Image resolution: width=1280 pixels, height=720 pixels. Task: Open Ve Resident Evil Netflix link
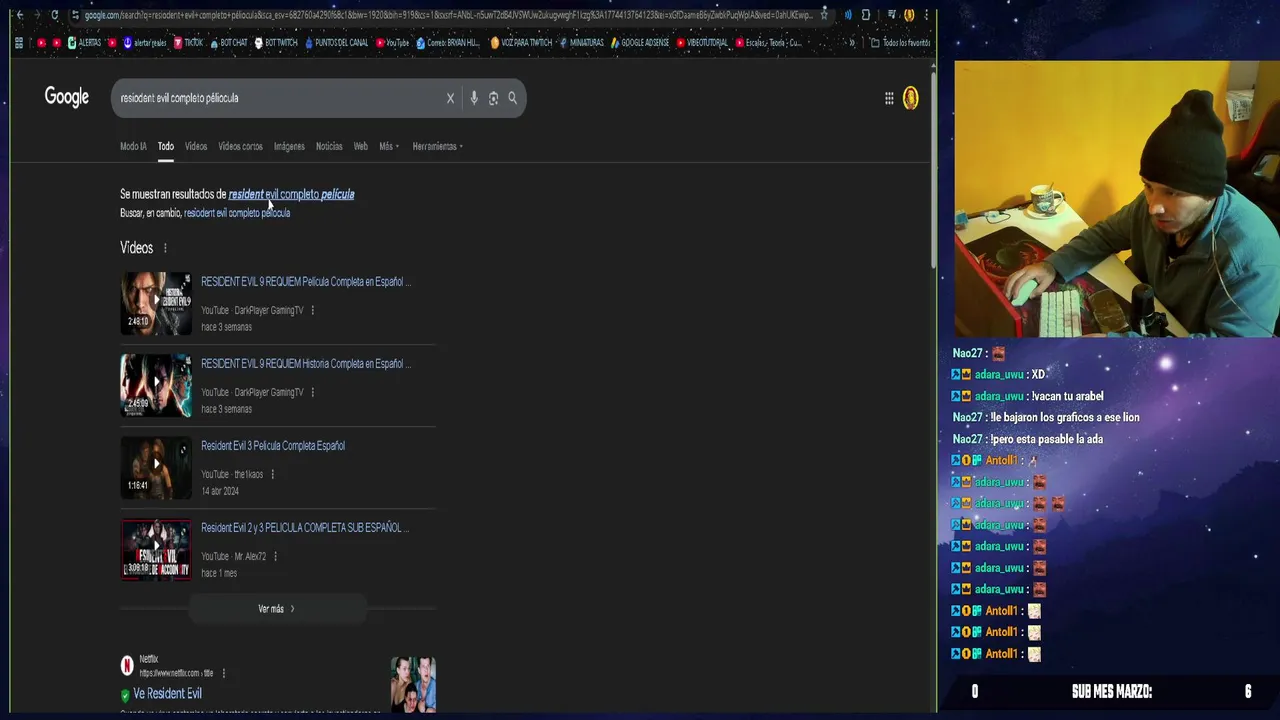(x=167, y=693)
